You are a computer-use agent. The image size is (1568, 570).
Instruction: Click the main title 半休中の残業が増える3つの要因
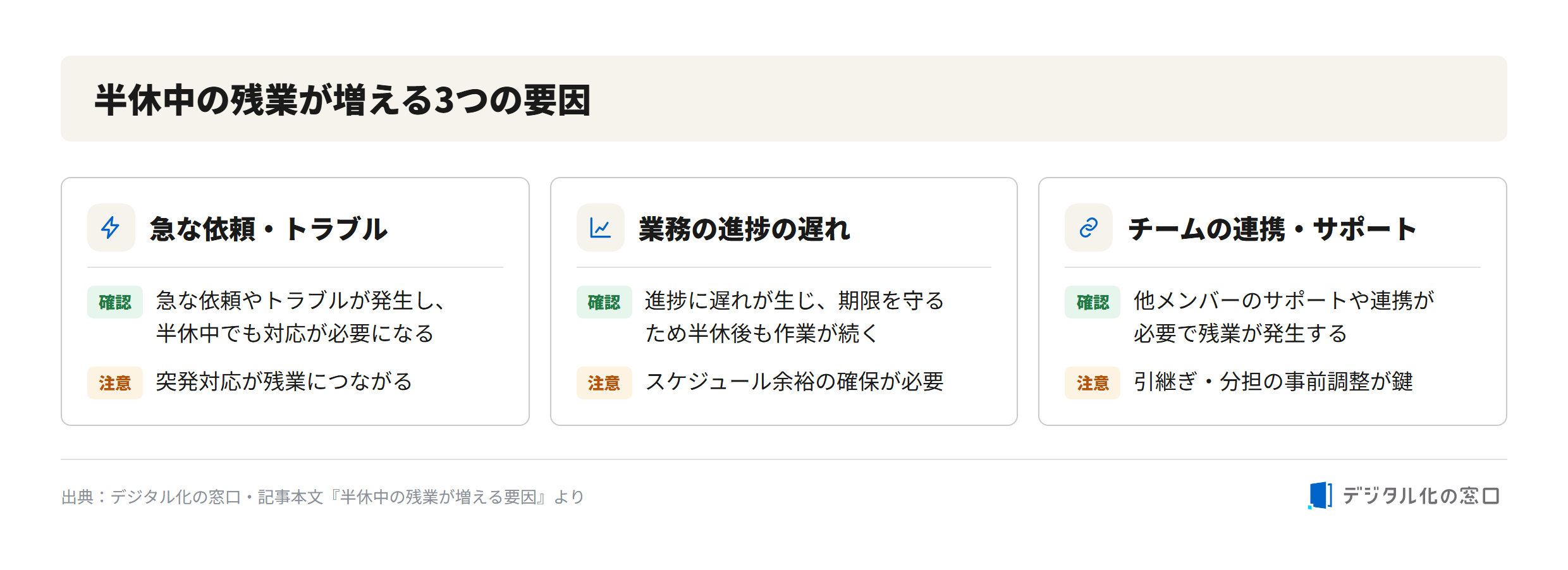(x=343, y=100)
